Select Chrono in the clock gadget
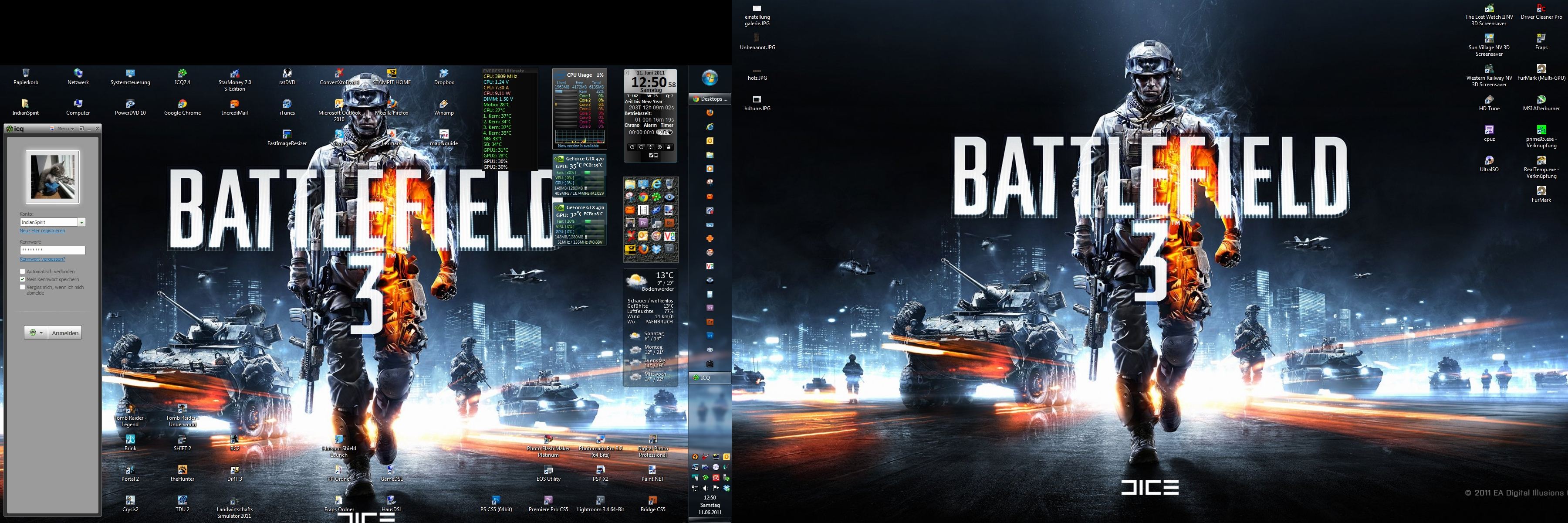 pyautogui.click(x=632, y=126)
